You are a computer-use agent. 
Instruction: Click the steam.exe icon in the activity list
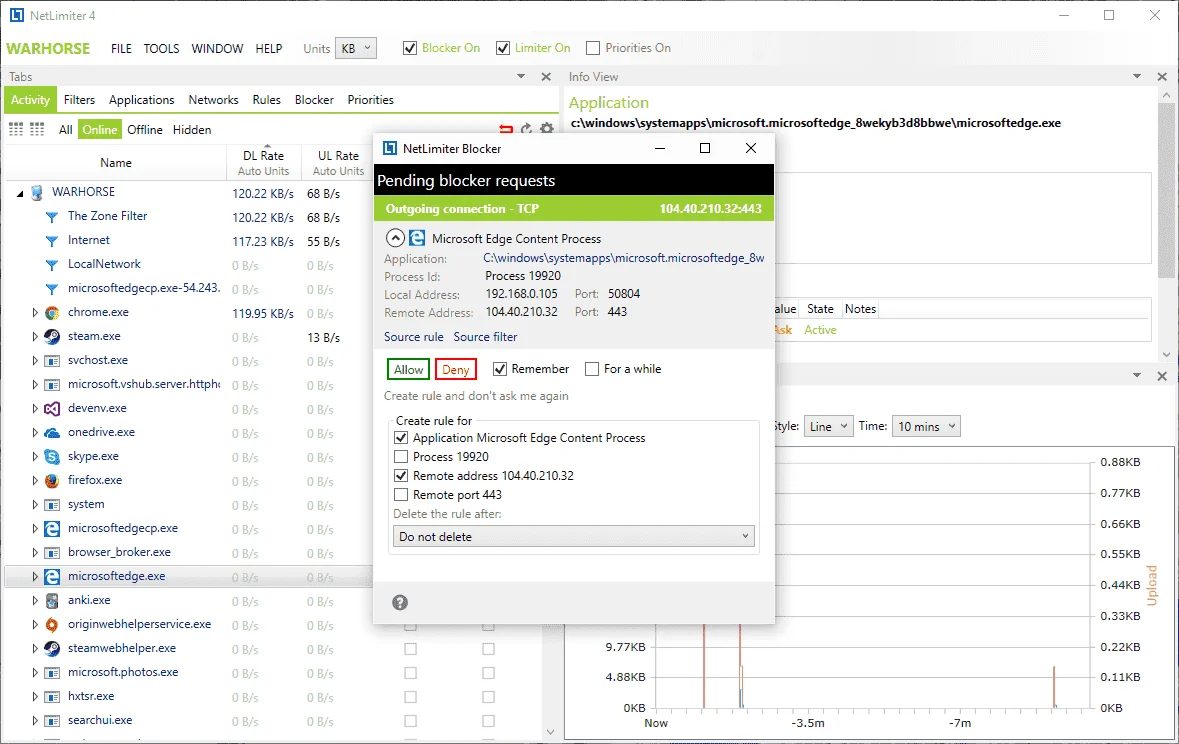(52, 336)
